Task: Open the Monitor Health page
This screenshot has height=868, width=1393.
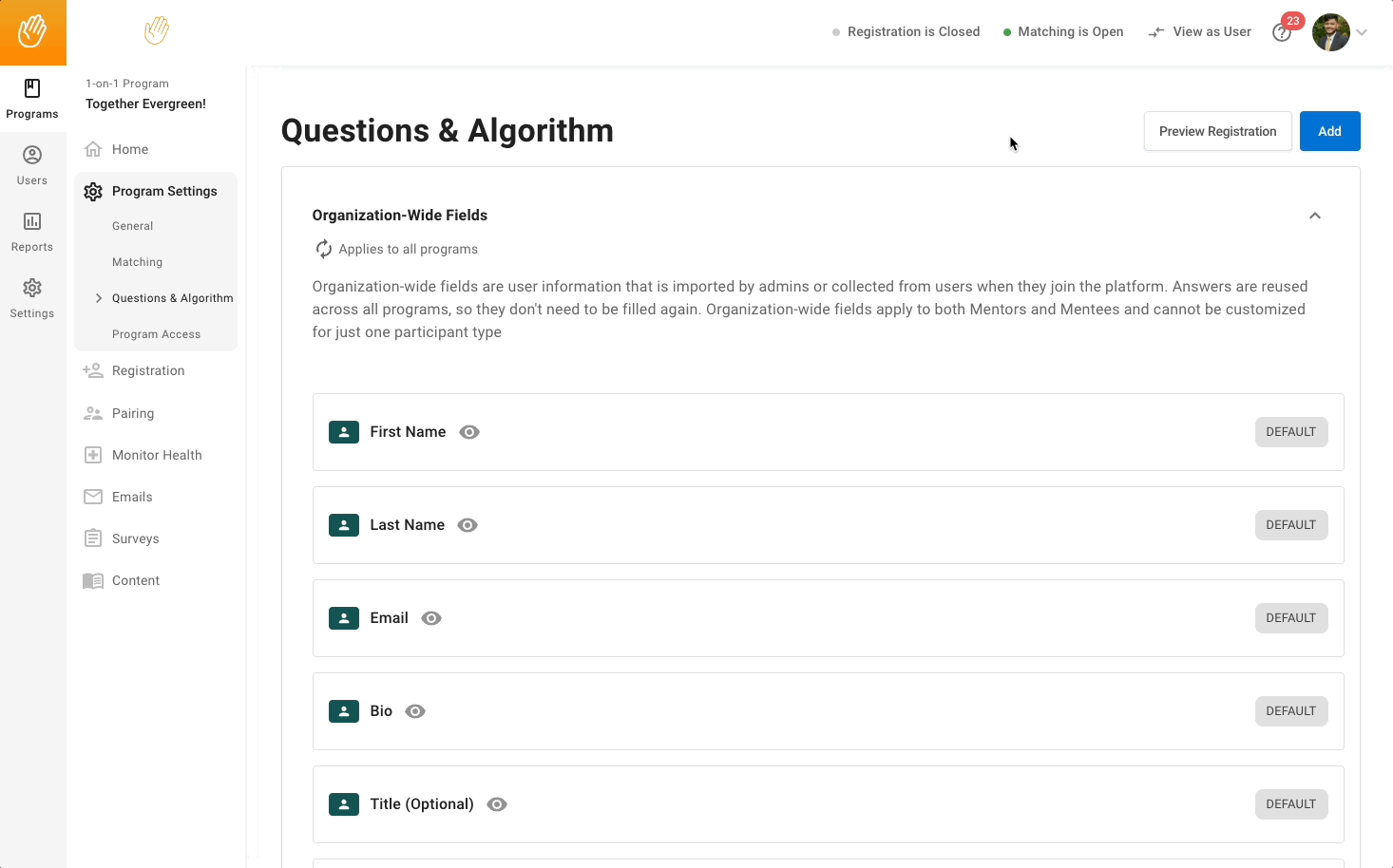Action: [x=157, y=455]
